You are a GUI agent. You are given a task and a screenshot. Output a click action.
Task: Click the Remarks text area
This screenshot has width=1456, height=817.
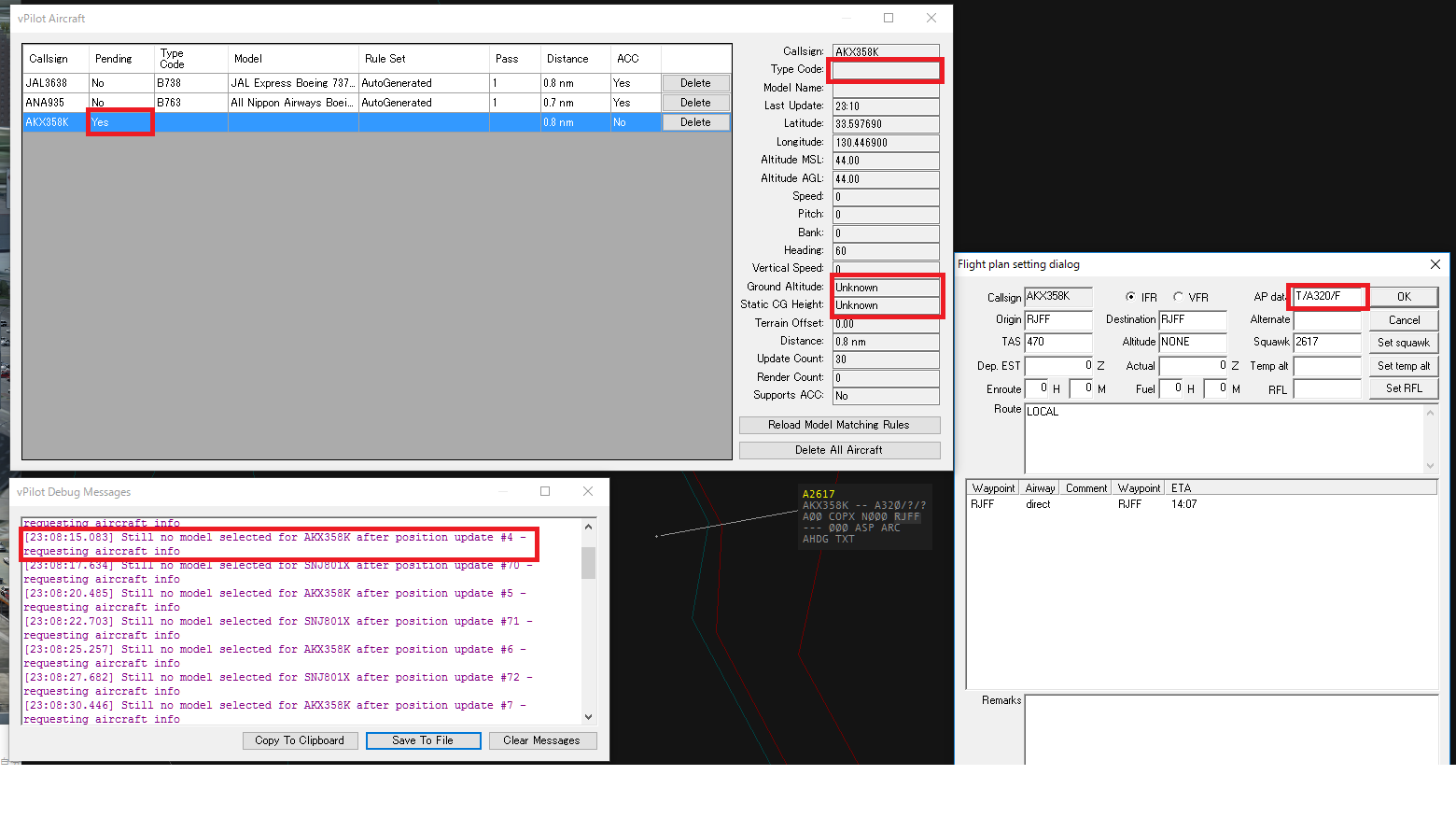1230,729
